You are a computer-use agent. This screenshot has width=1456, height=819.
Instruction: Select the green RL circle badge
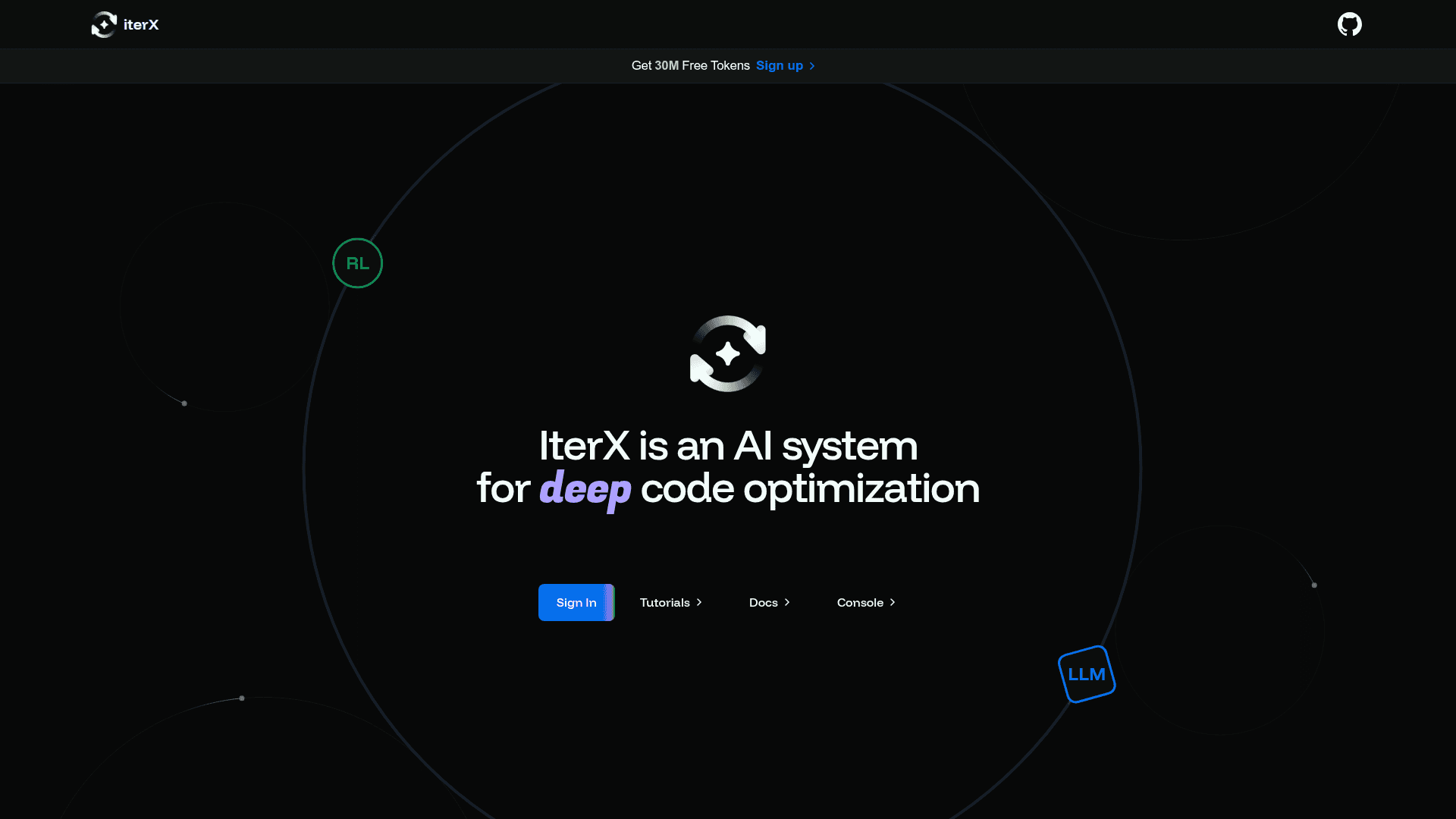point(357,263)
